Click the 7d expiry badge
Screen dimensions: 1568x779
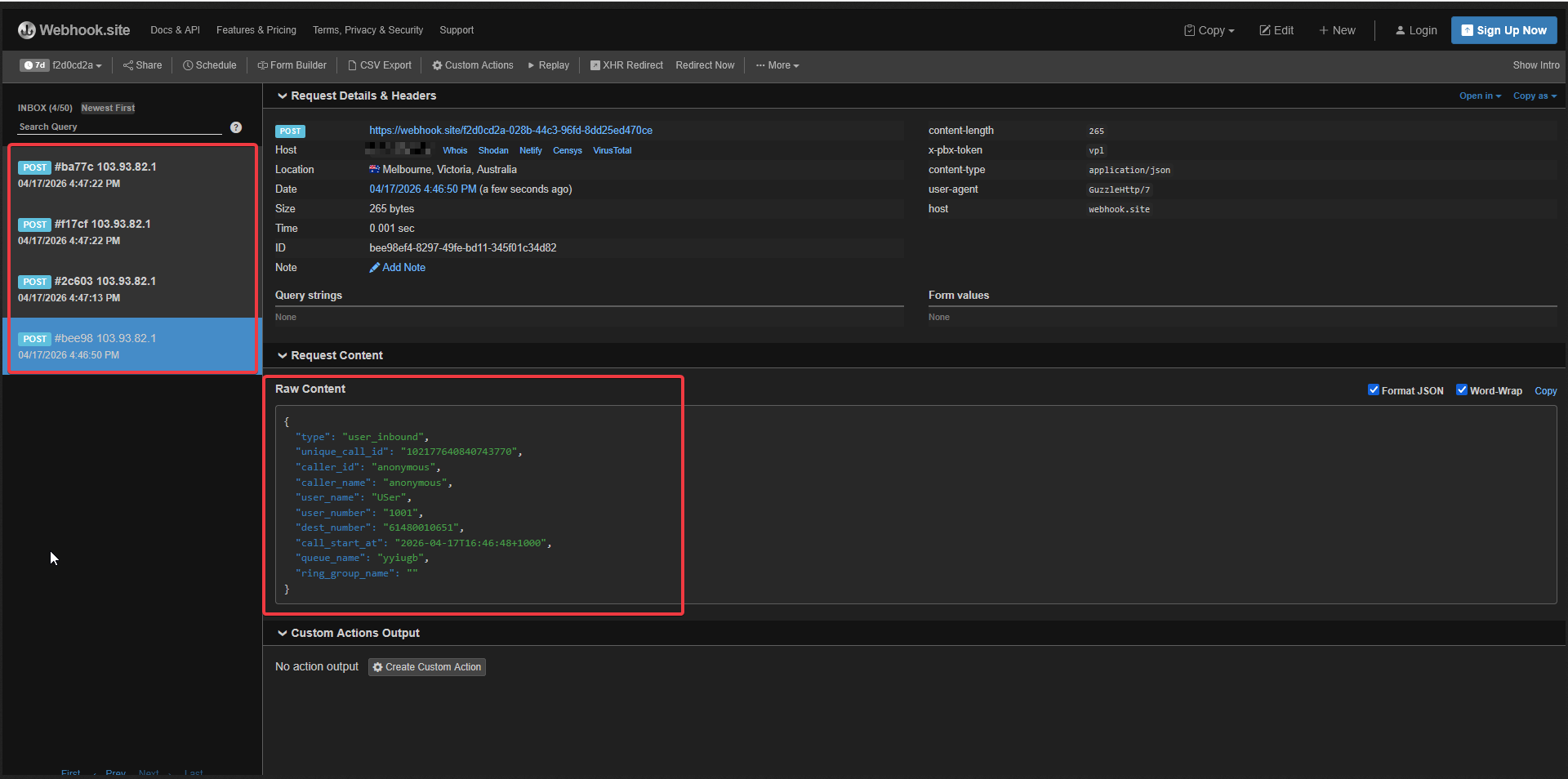(x=35, y=65)
